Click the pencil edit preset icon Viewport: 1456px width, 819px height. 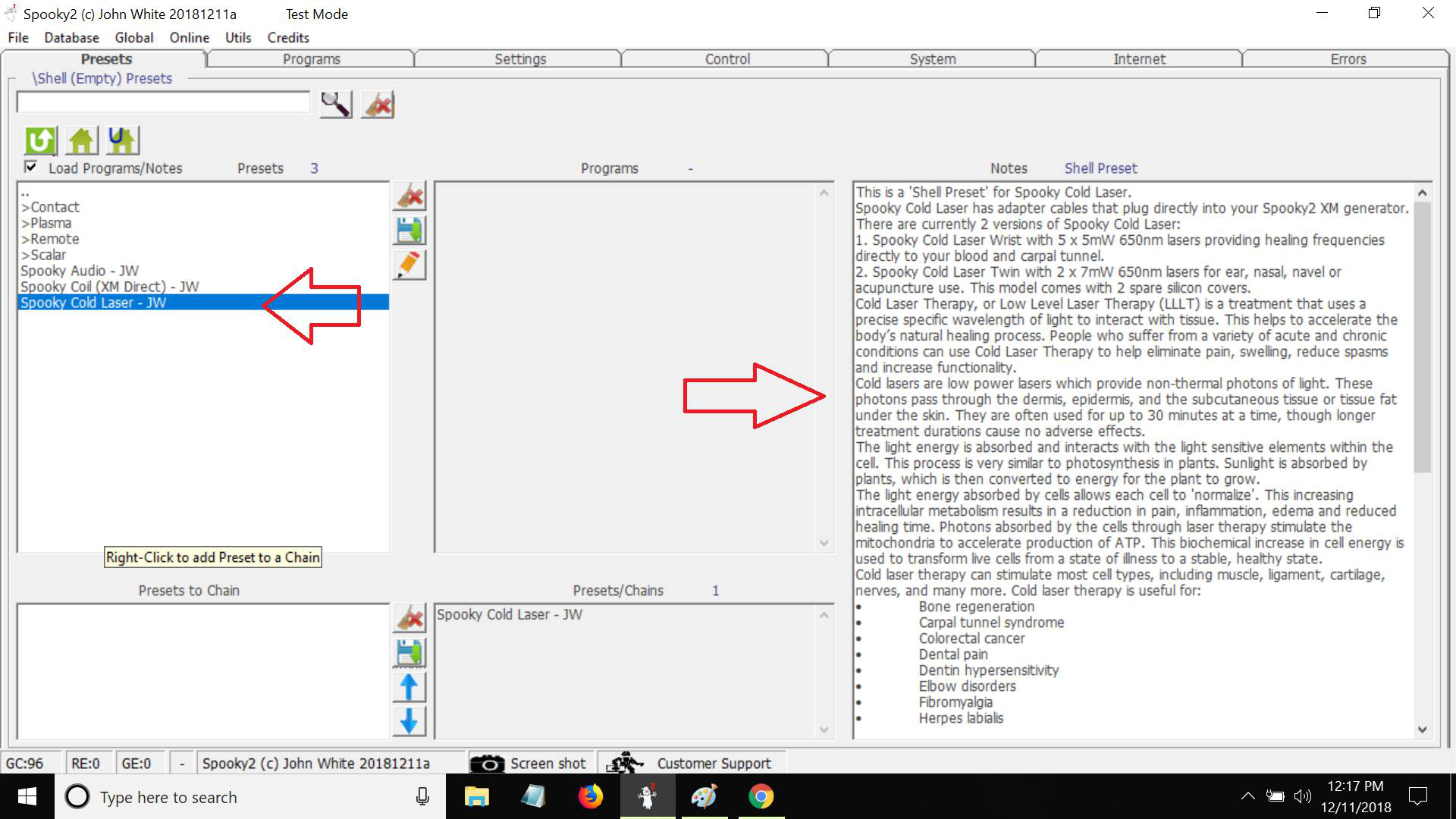tap(409, 265)
